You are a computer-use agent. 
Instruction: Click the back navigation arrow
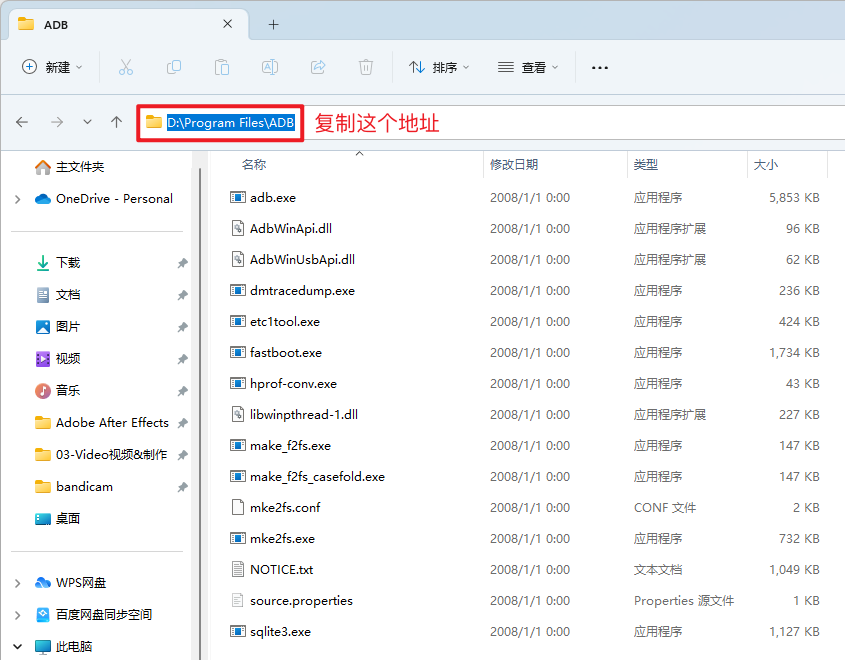click(x=21, y=122)
